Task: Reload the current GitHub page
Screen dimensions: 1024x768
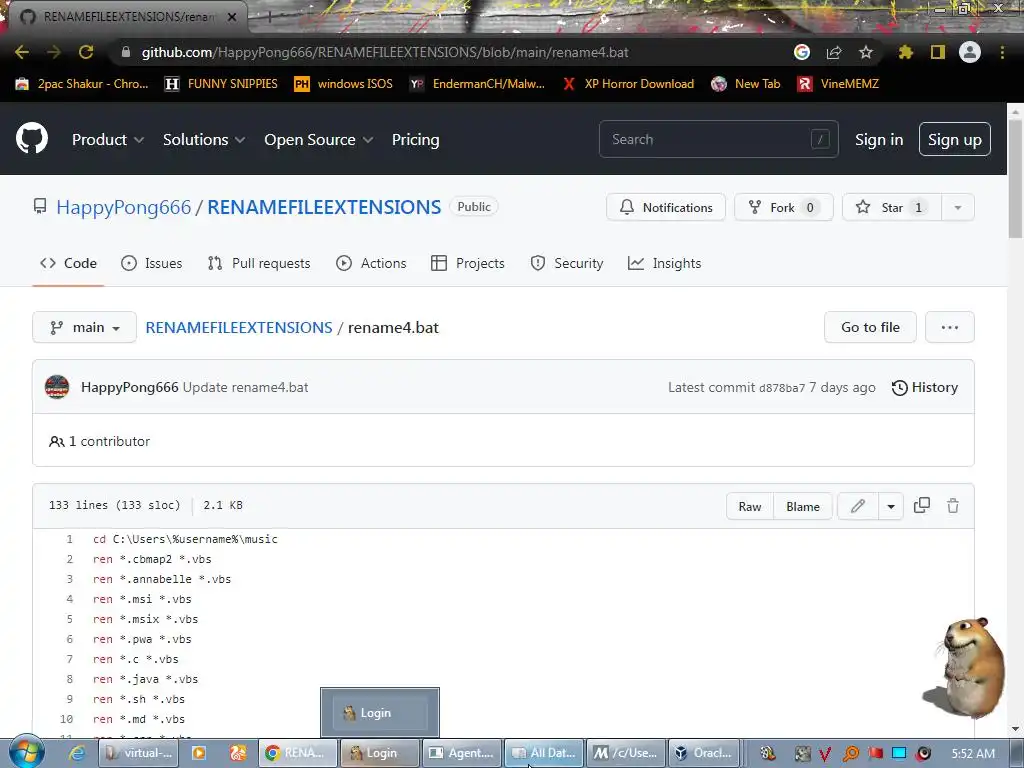Action: pyautogui.click(x=86, y=52)
